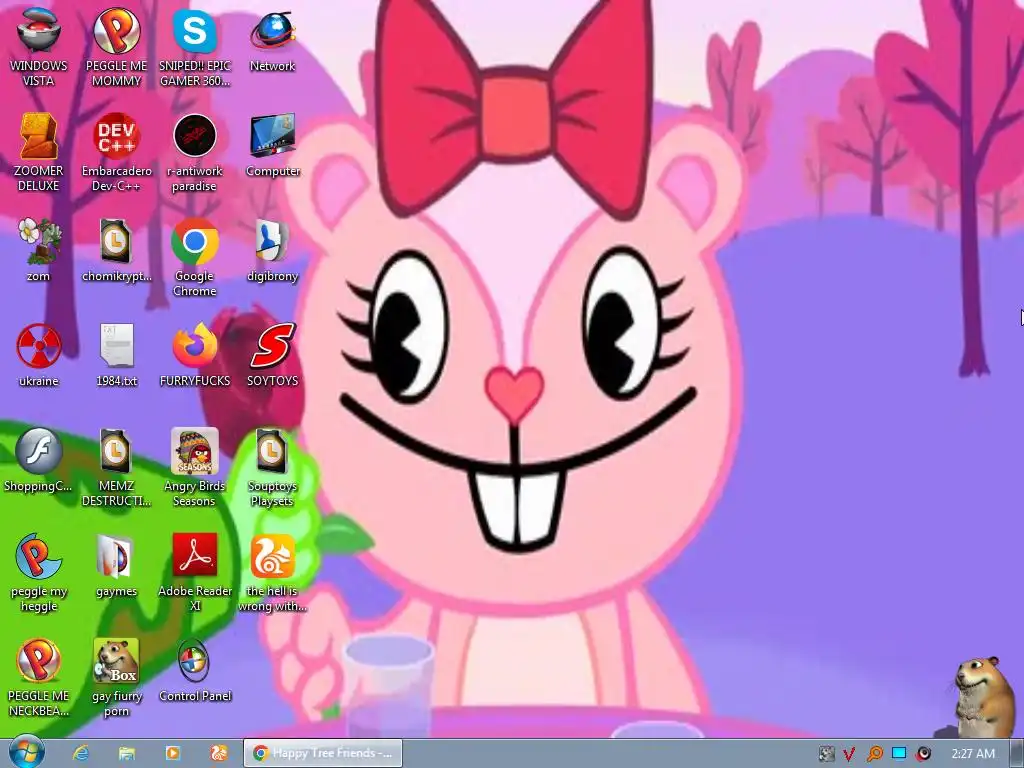Click the Show desktop button at the taskbar's end
Viewport: 1024px width, 768px height.
point(1017,754)
